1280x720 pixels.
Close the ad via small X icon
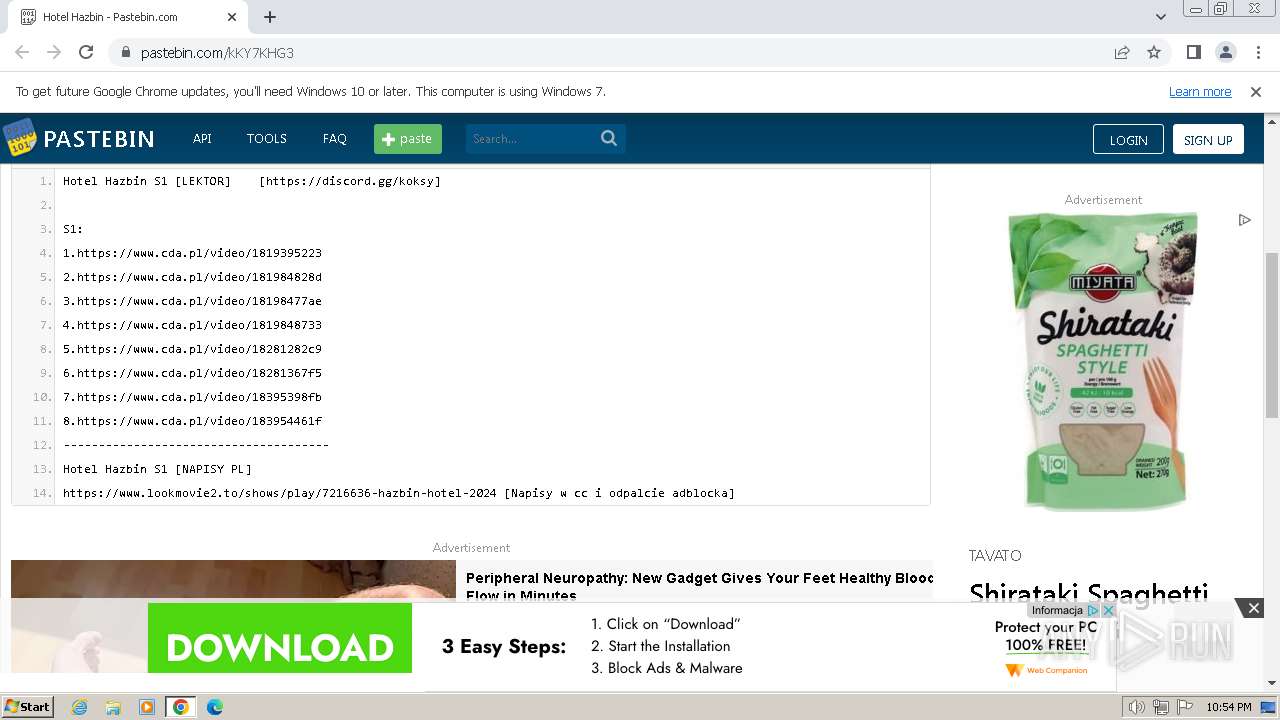coord(1108,610)
